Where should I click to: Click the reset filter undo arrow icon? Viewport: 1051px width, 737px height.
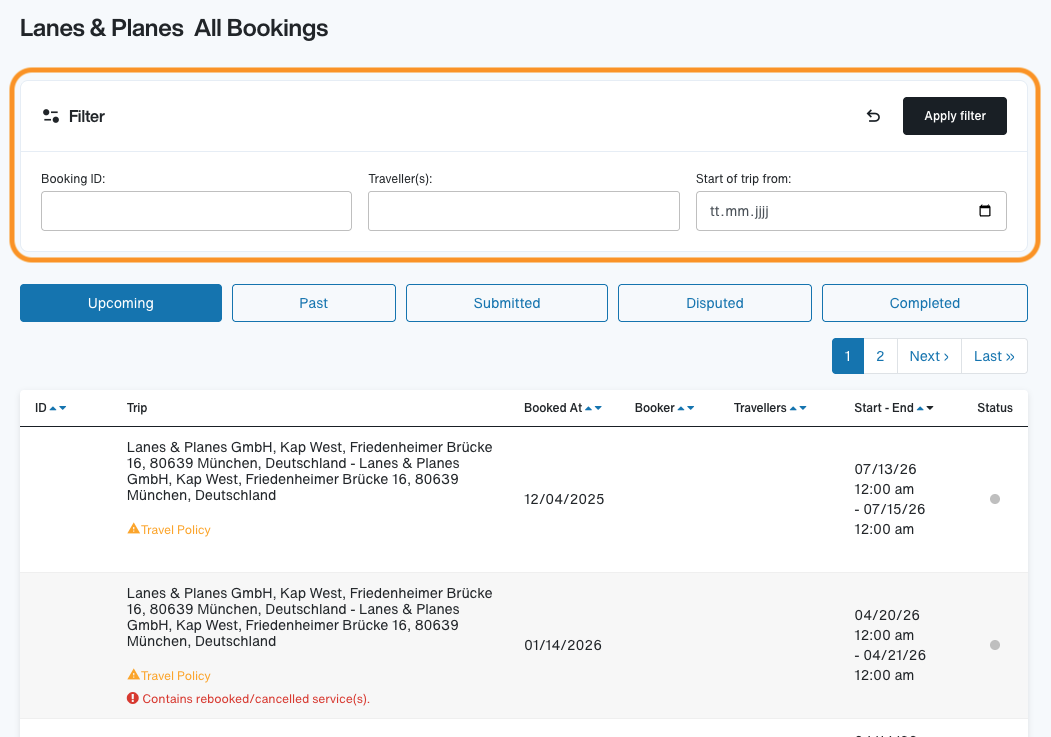(873, 116)
